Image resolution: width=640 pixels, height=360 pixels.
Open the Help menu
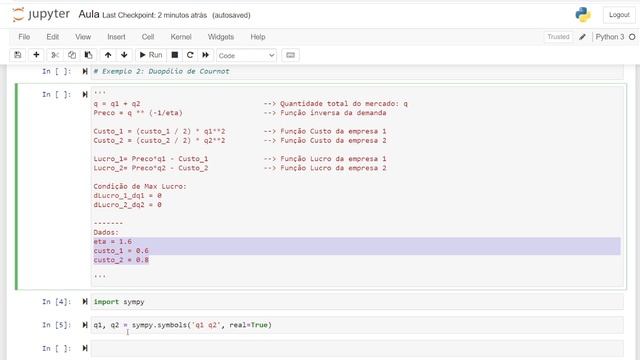click(258, 37)
